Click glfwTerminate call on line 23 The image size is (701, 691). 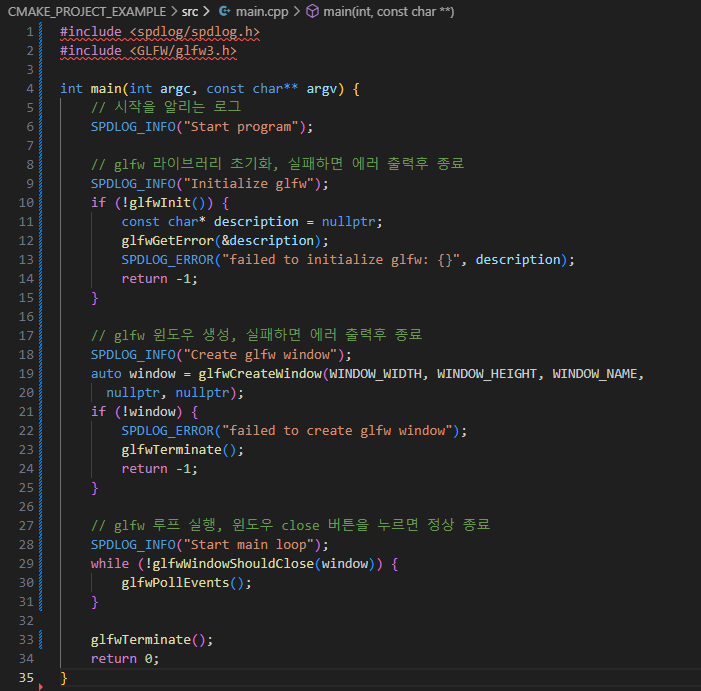171,450
